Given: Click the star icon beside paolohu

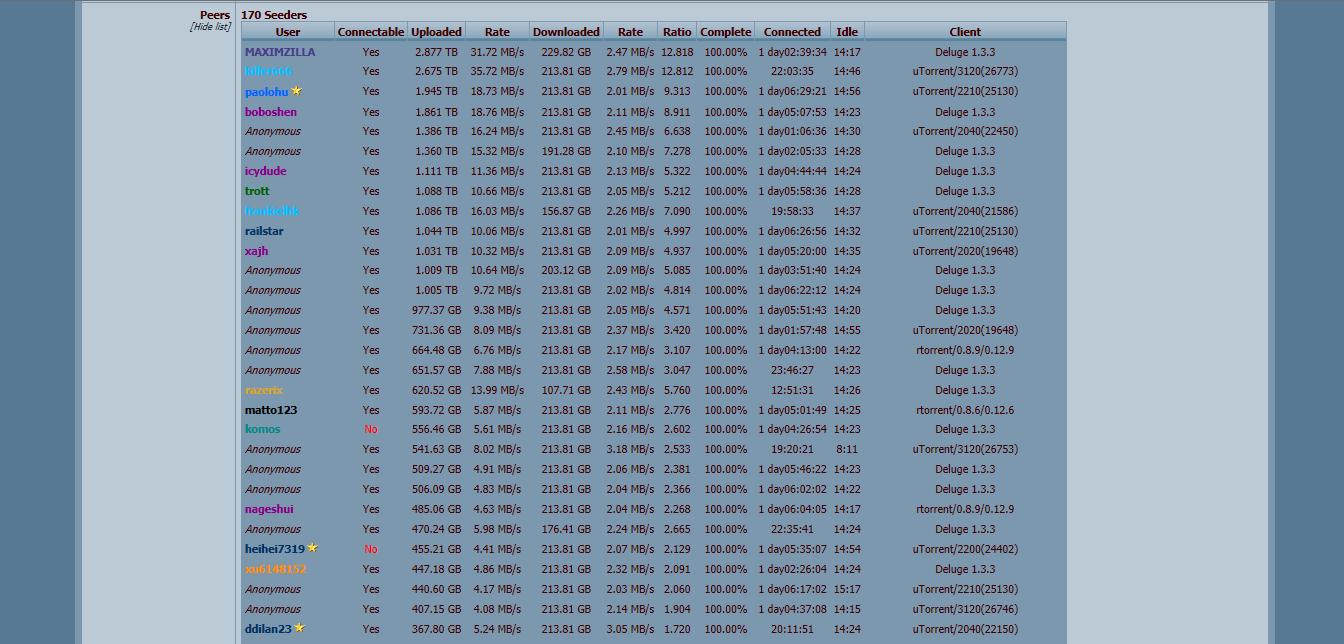Looking at the screenshot, I should point(296,91).
